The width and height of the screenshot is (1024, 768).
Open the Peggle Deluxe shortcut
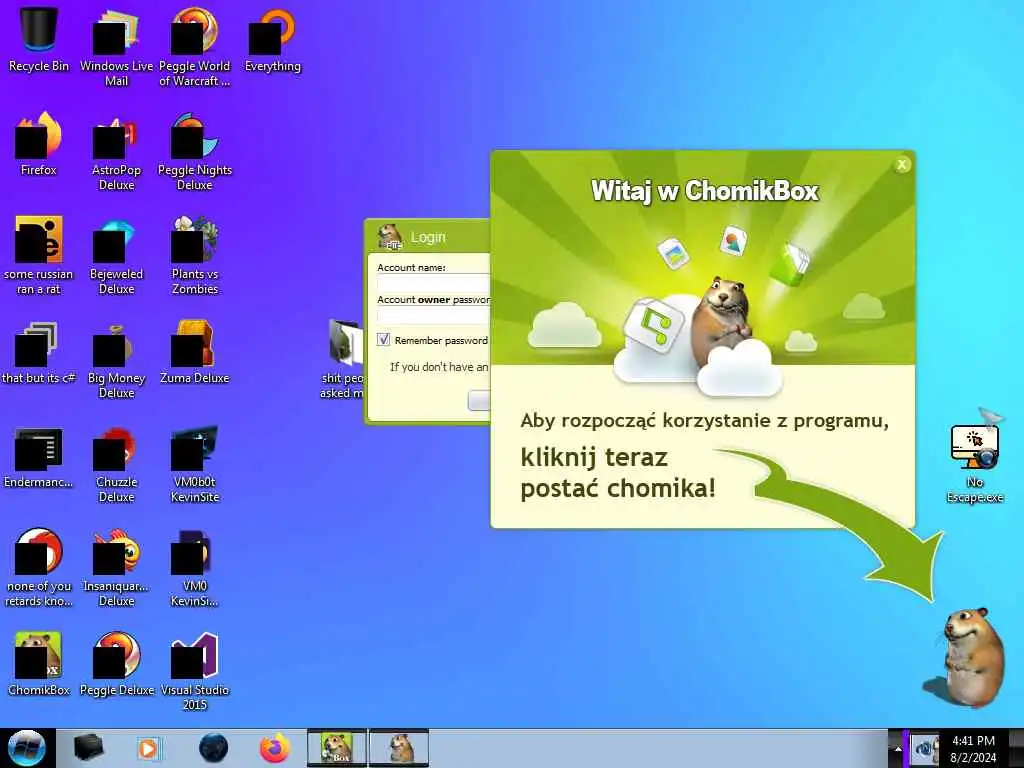click(x=116, y=664)
